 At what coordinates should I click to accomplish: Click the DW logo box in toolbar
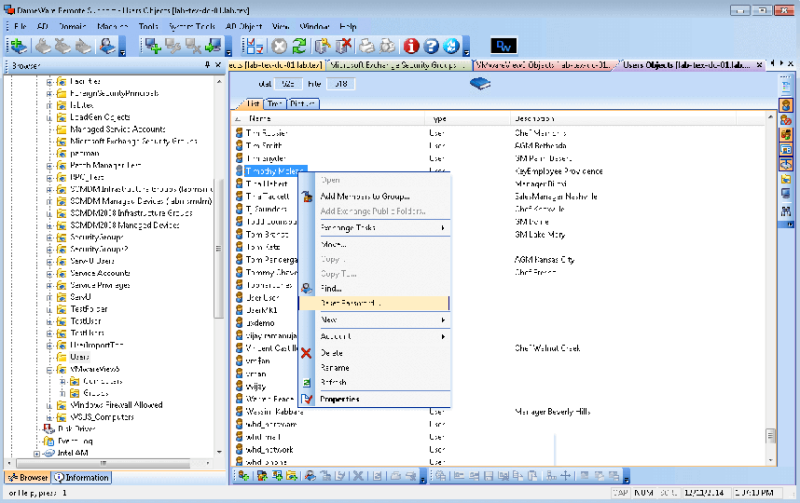point(504,46)
